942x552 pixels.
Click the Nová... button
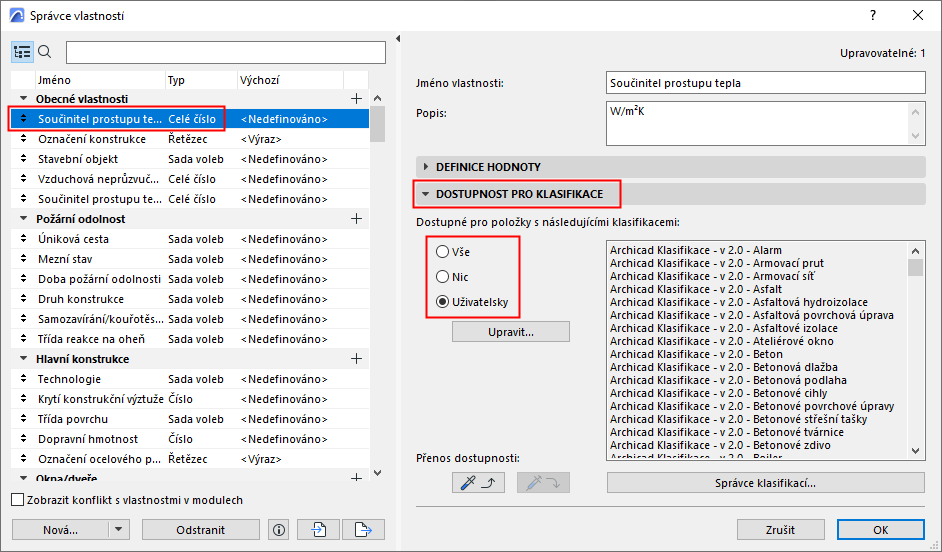pyautogui.click(x=60, y=530)
